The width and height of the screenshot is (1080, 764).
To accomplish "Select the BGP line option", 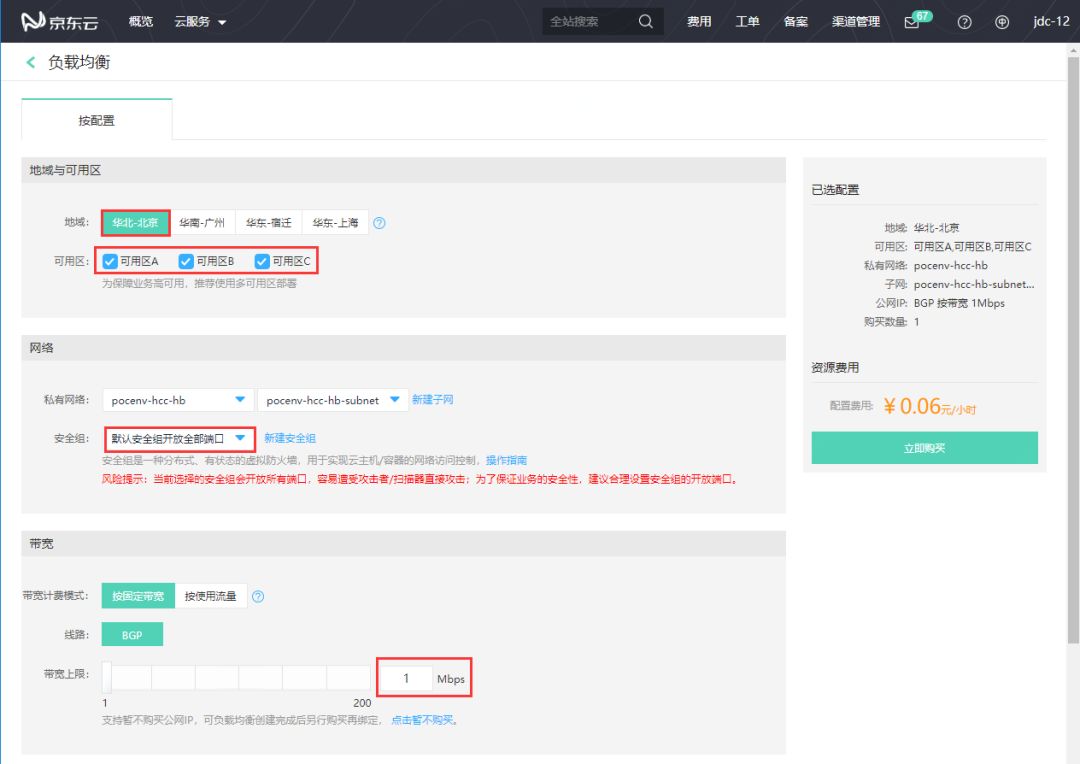I will tap(132, 634).
